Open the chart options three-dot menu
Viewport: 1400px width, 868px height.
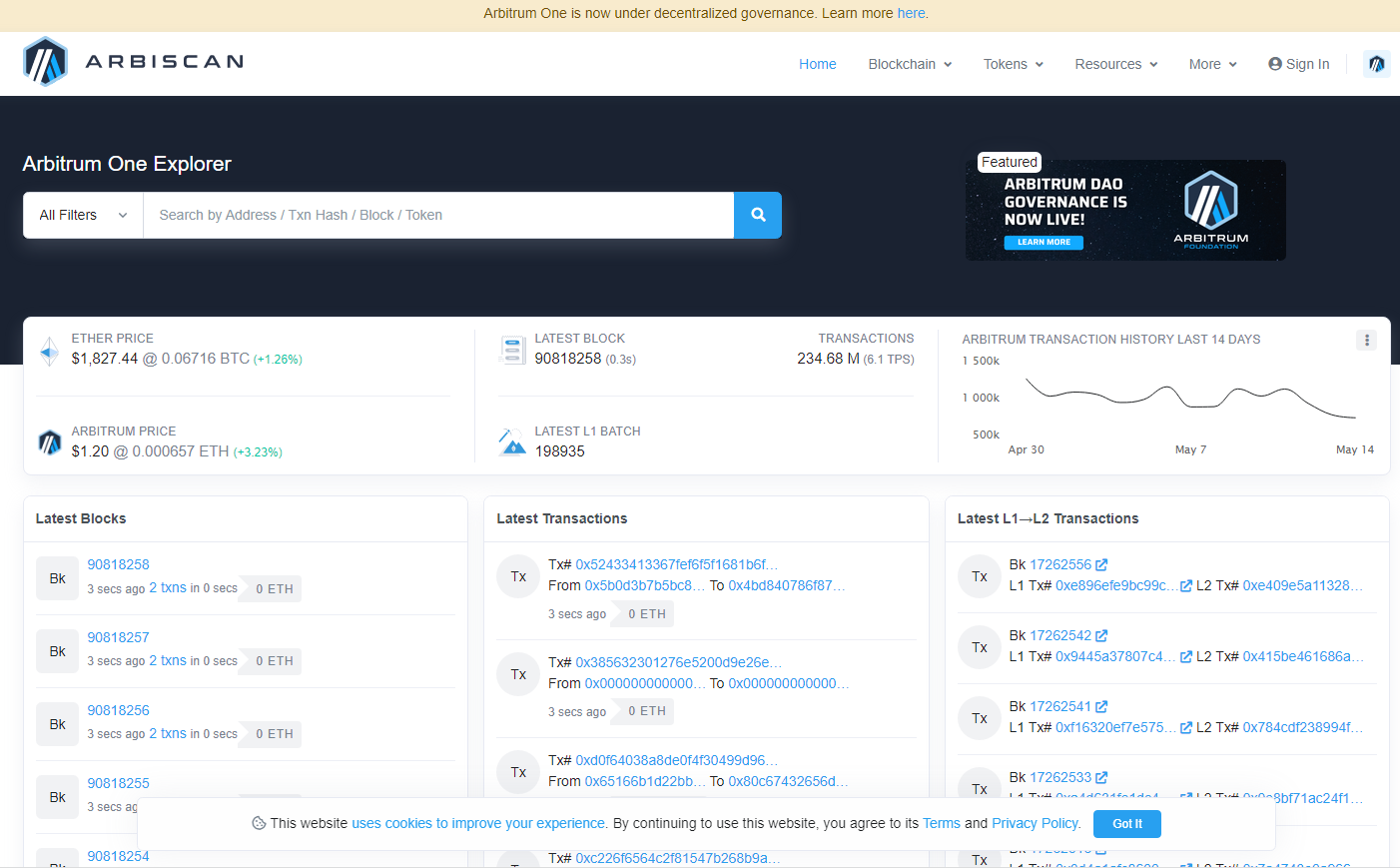(x=1366, y=341)
